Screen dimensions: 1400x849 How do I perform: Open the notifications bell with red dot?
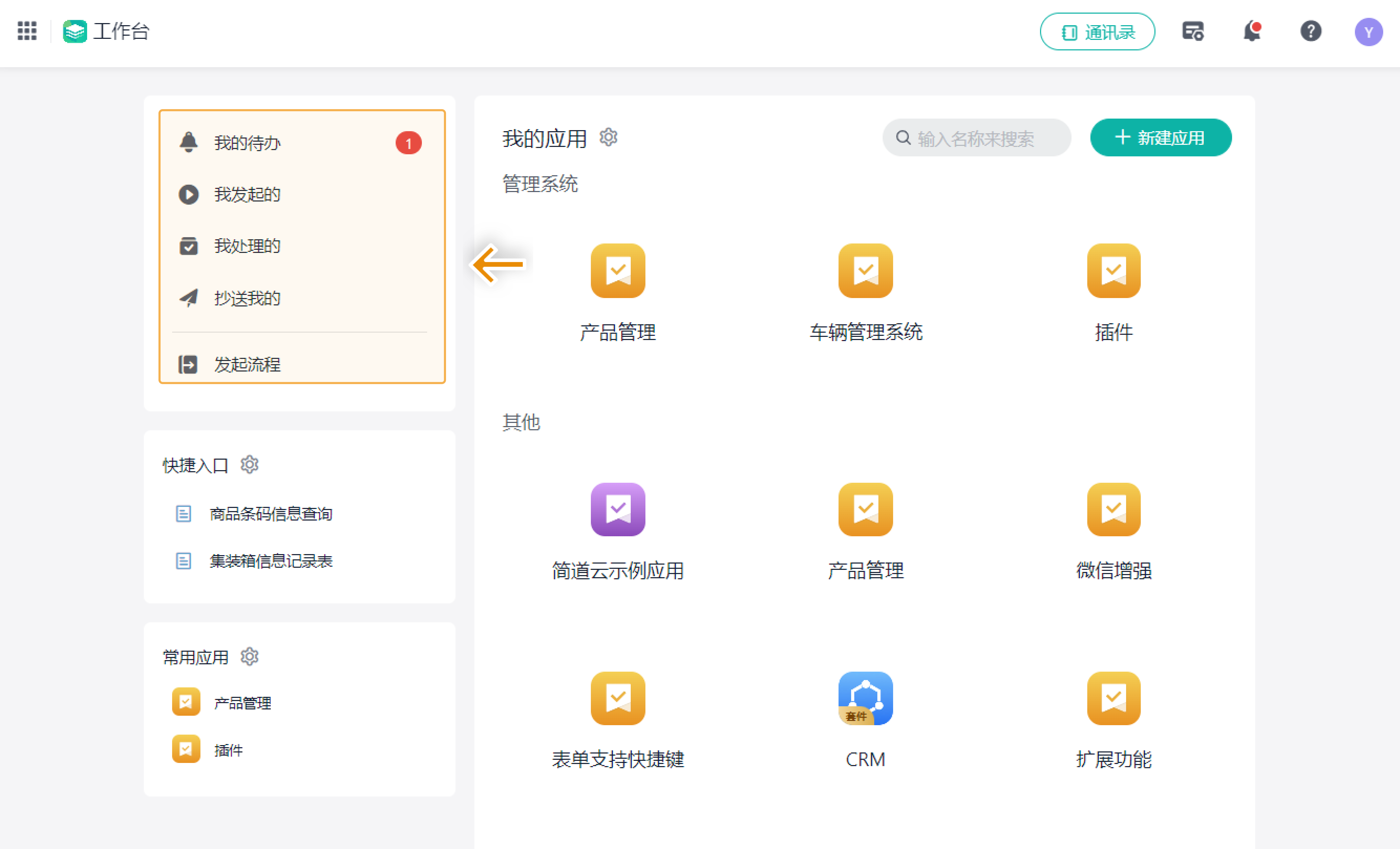click(x=1252, y=31)
